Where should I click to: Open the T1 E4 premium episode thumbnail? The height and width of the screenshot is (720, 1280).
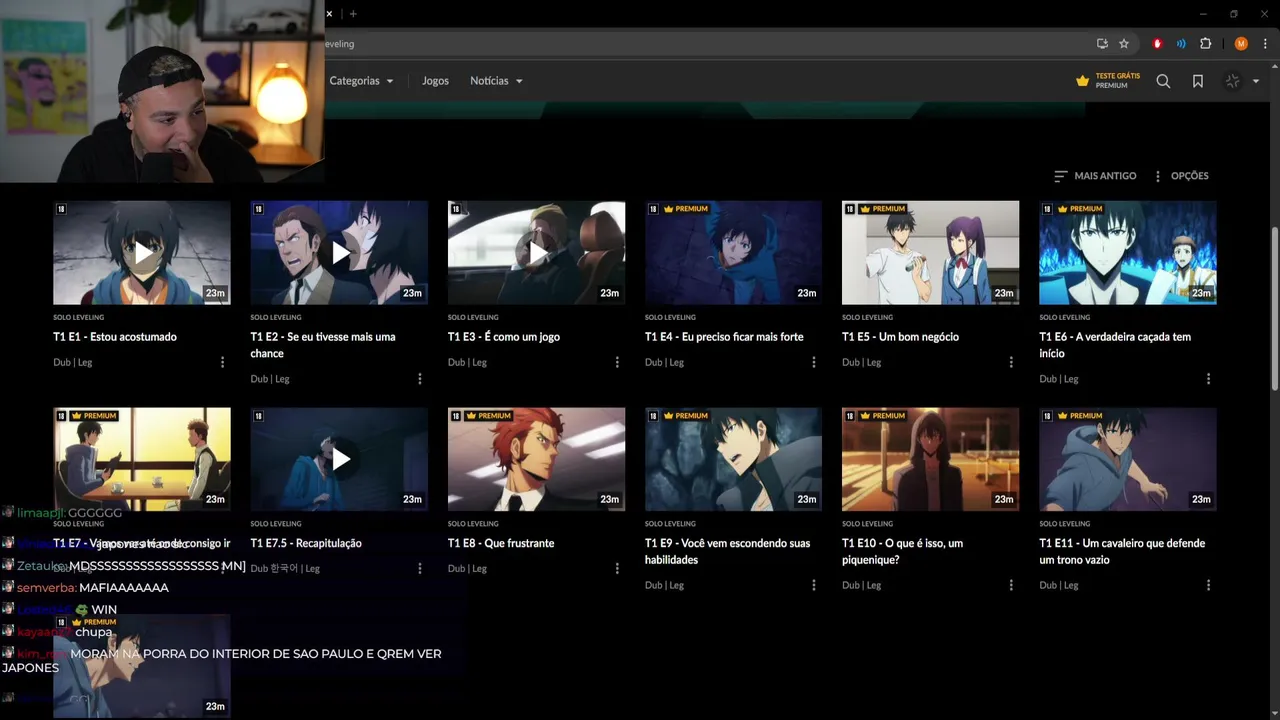tap(733, 253)
